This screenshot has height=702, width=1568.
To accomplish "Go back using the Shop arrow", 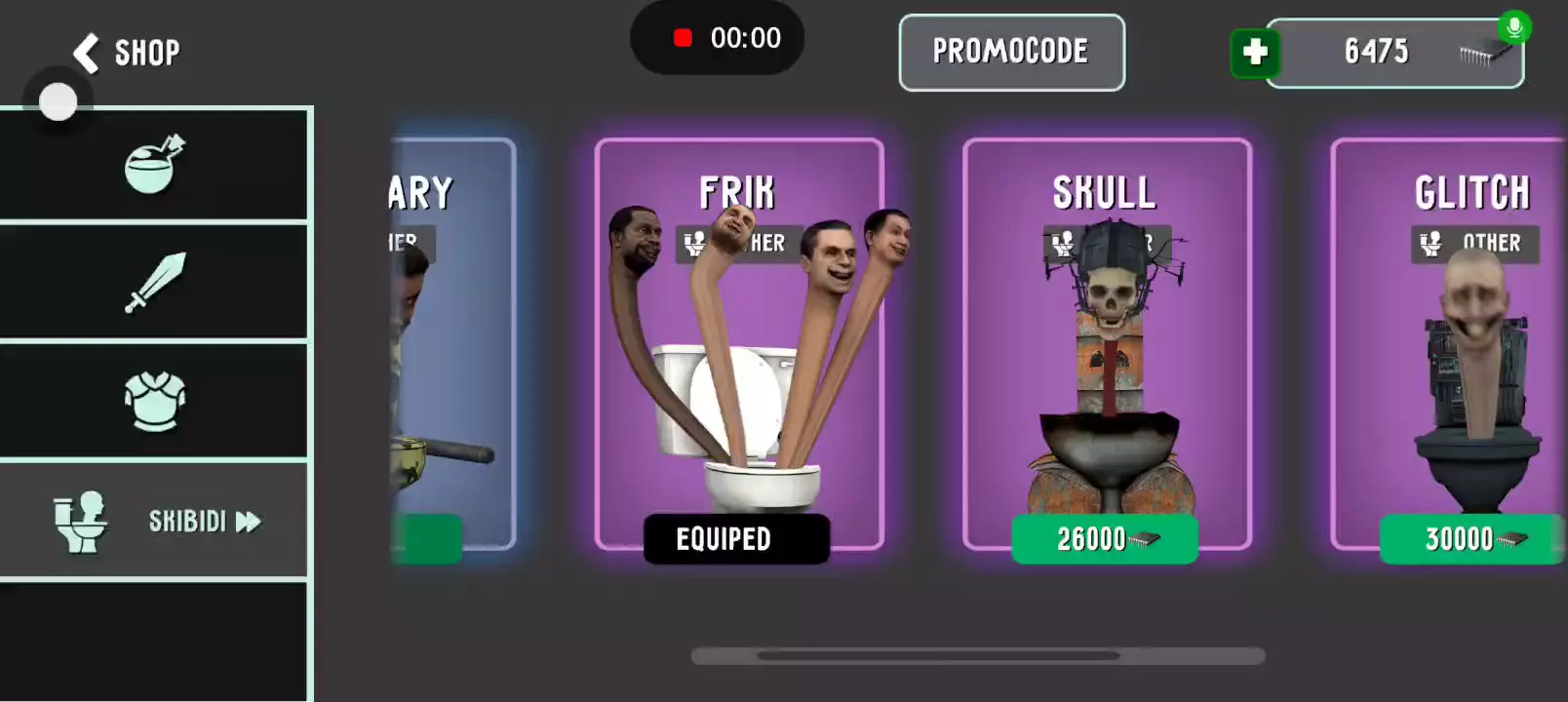I will (87, 53).
